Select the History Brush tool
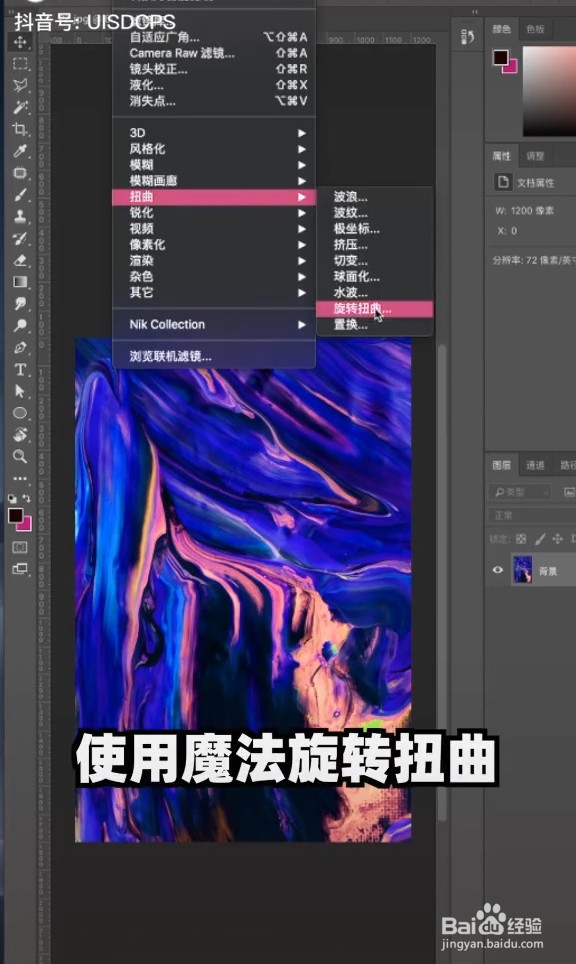The width and height of the screenshot is (576, 964). 20,239
